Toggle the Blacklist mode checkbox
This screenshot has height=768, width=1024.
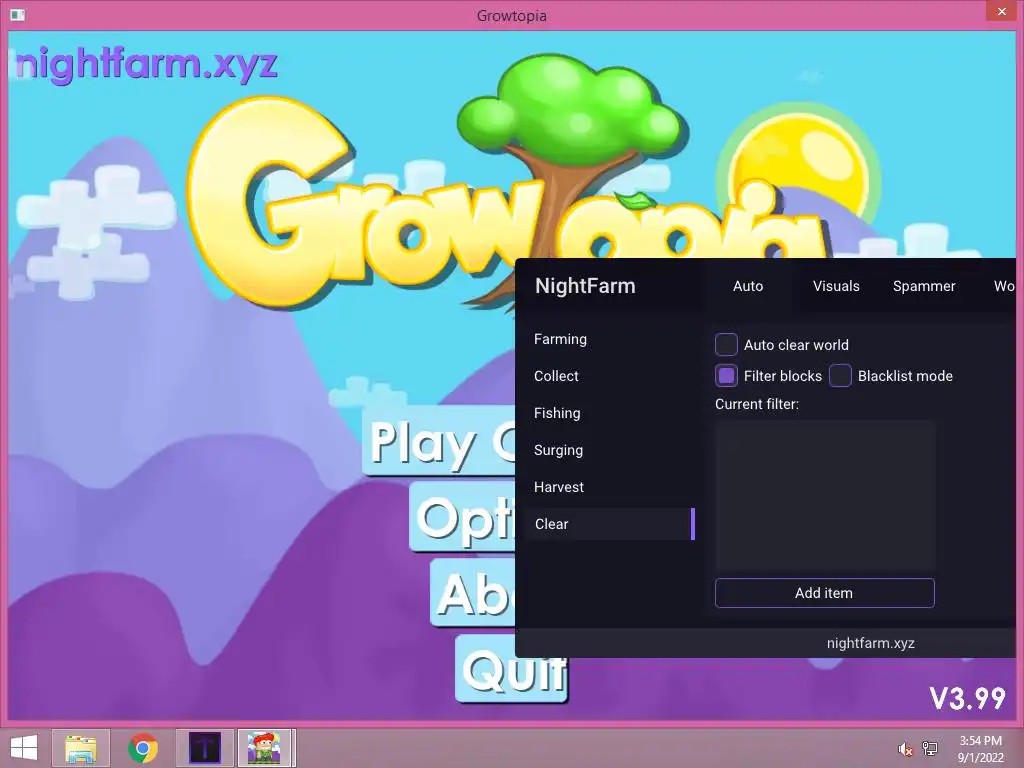click(x=840, y=376)
